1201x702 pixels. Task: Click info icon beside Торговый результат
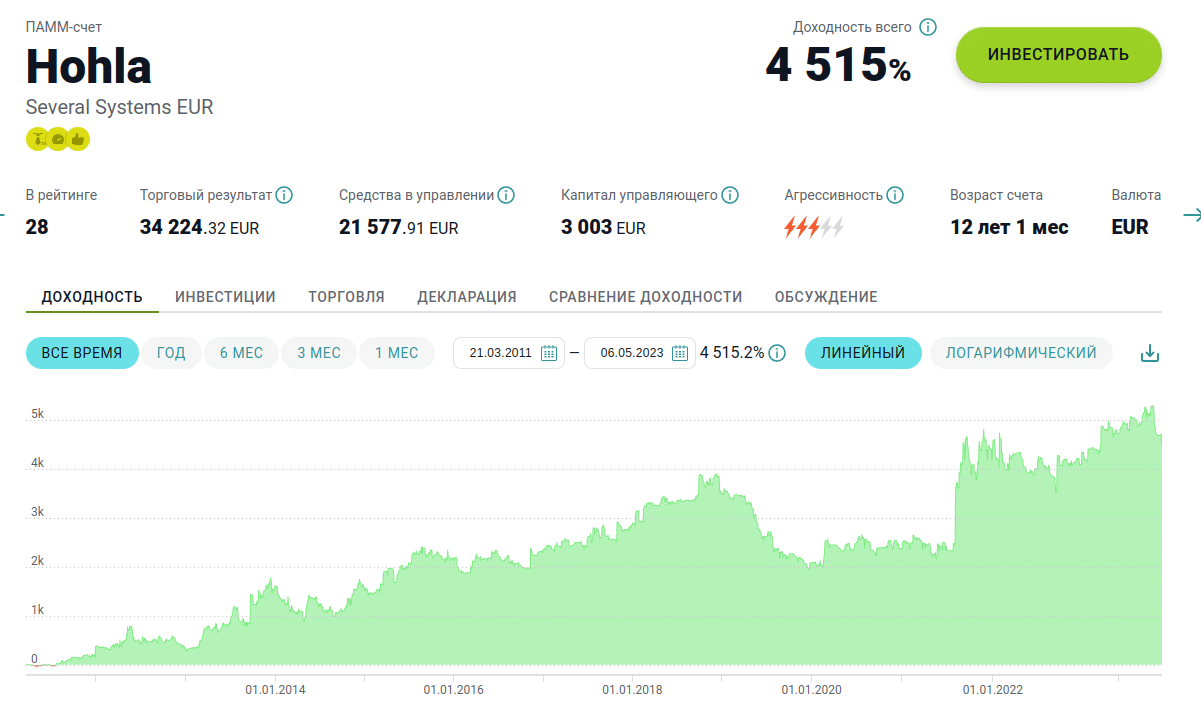coord(284,195)
